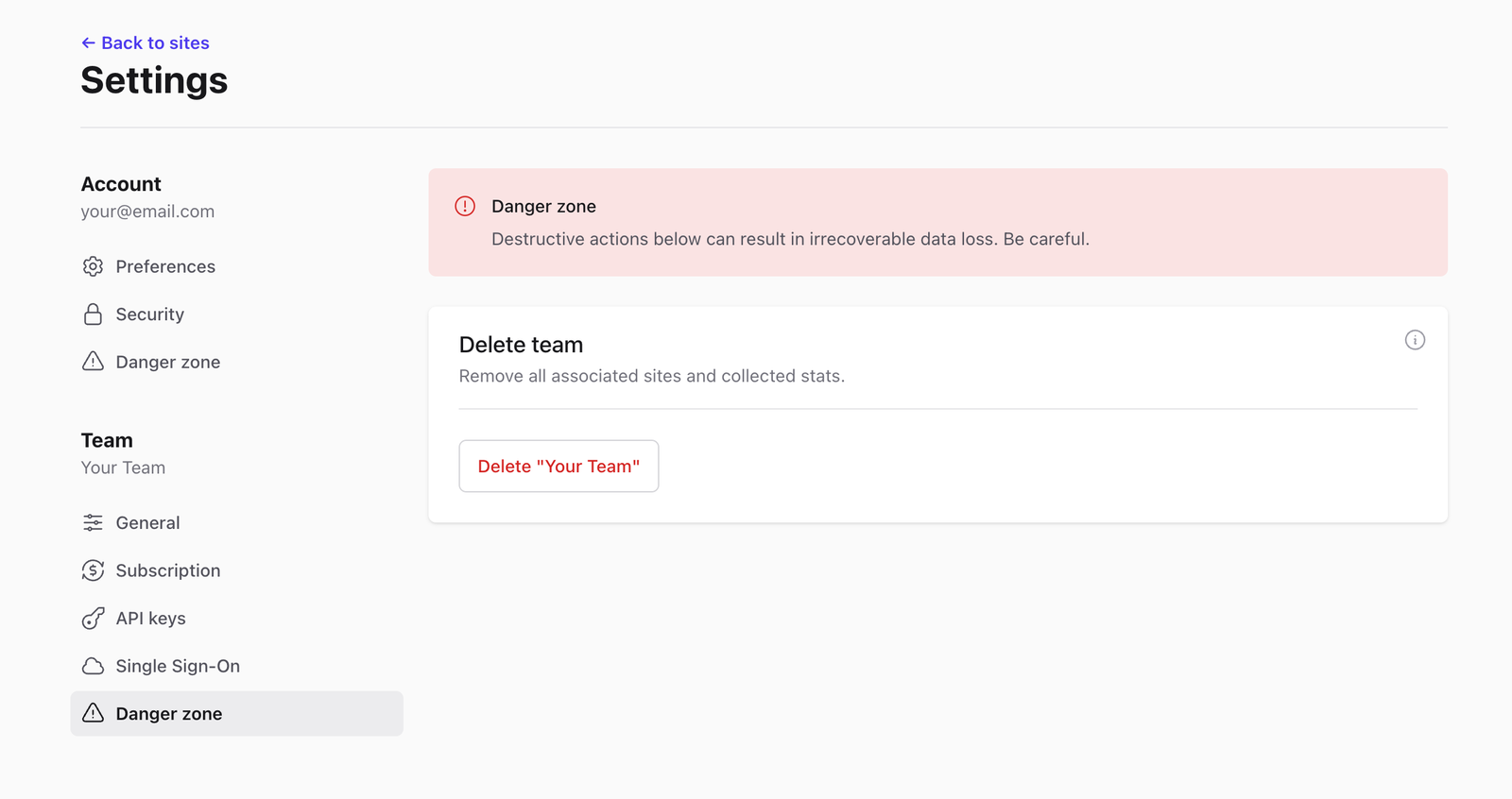This screenshot has width=1512, height=799.
Task: Click the Preferences gear icon
Action: pyautogui.click(x=93, y=266)
